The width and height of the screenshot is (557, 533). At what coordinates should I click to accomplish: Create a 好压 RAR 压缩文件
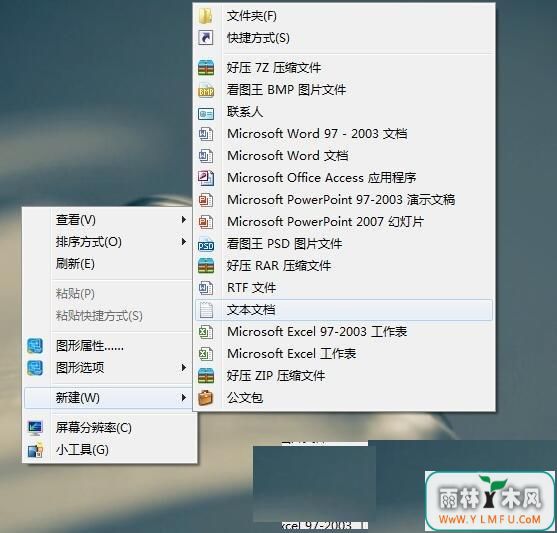[x=344, y=266]
